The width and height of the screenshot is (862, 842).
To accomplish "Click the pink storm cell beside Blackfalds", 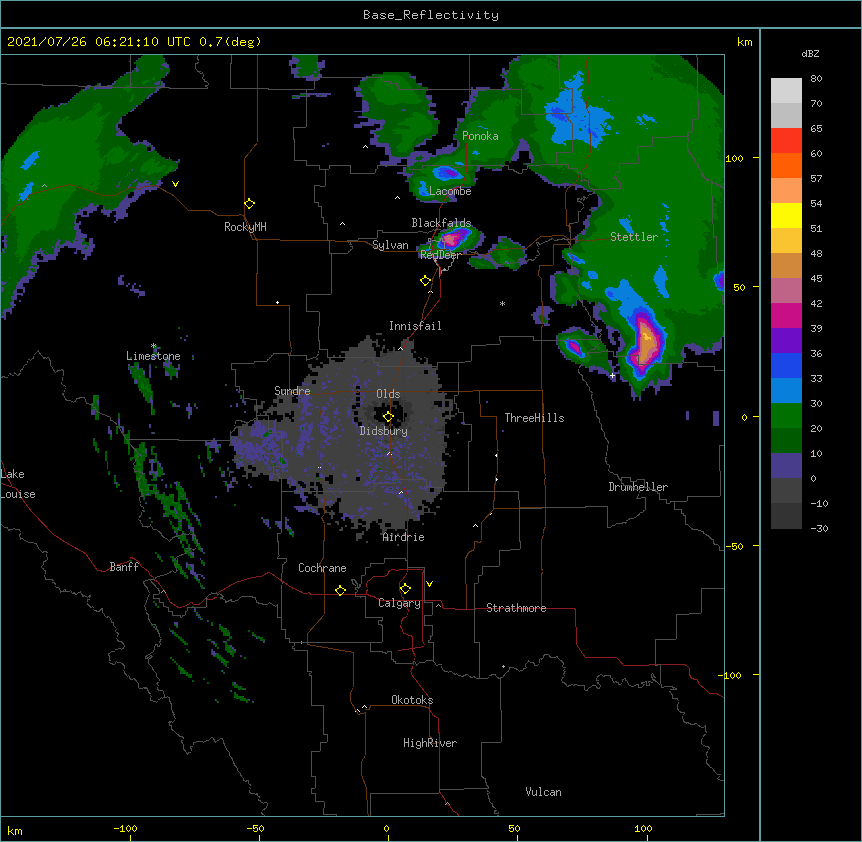I will 453,239.
